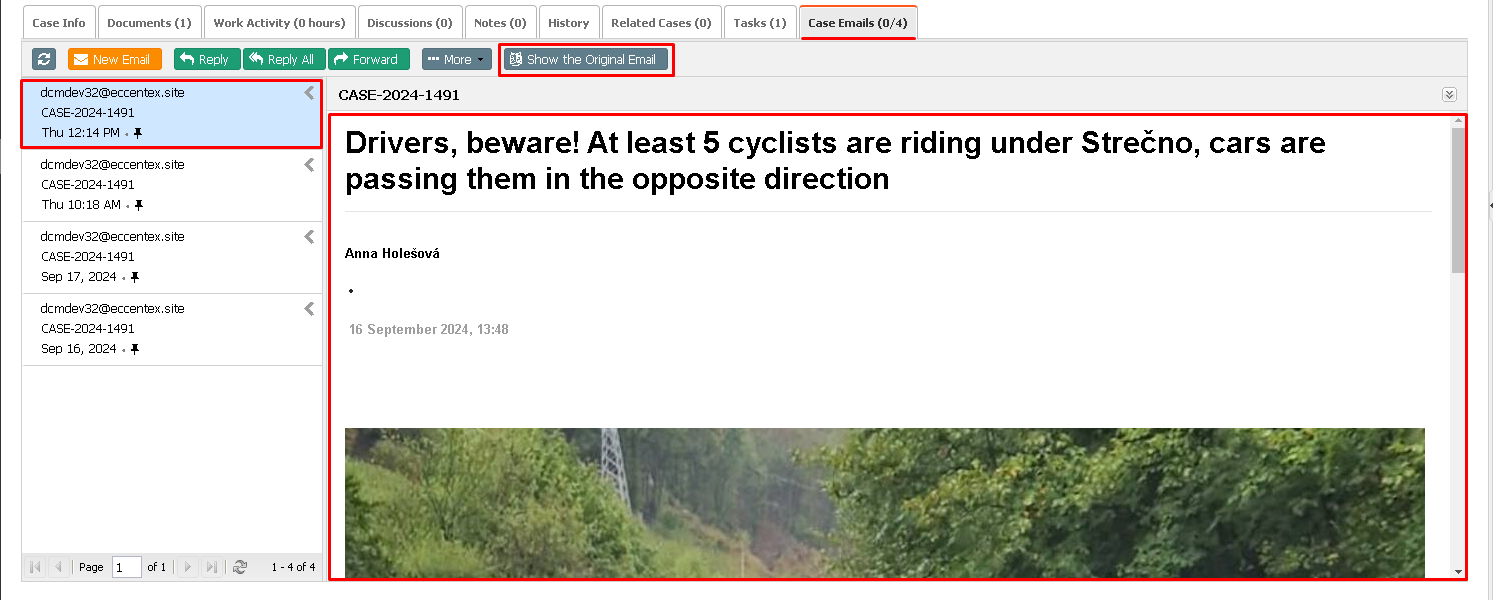Open the History tab
The height and width of the screenshot is (600, 1493).
point(568,22)
